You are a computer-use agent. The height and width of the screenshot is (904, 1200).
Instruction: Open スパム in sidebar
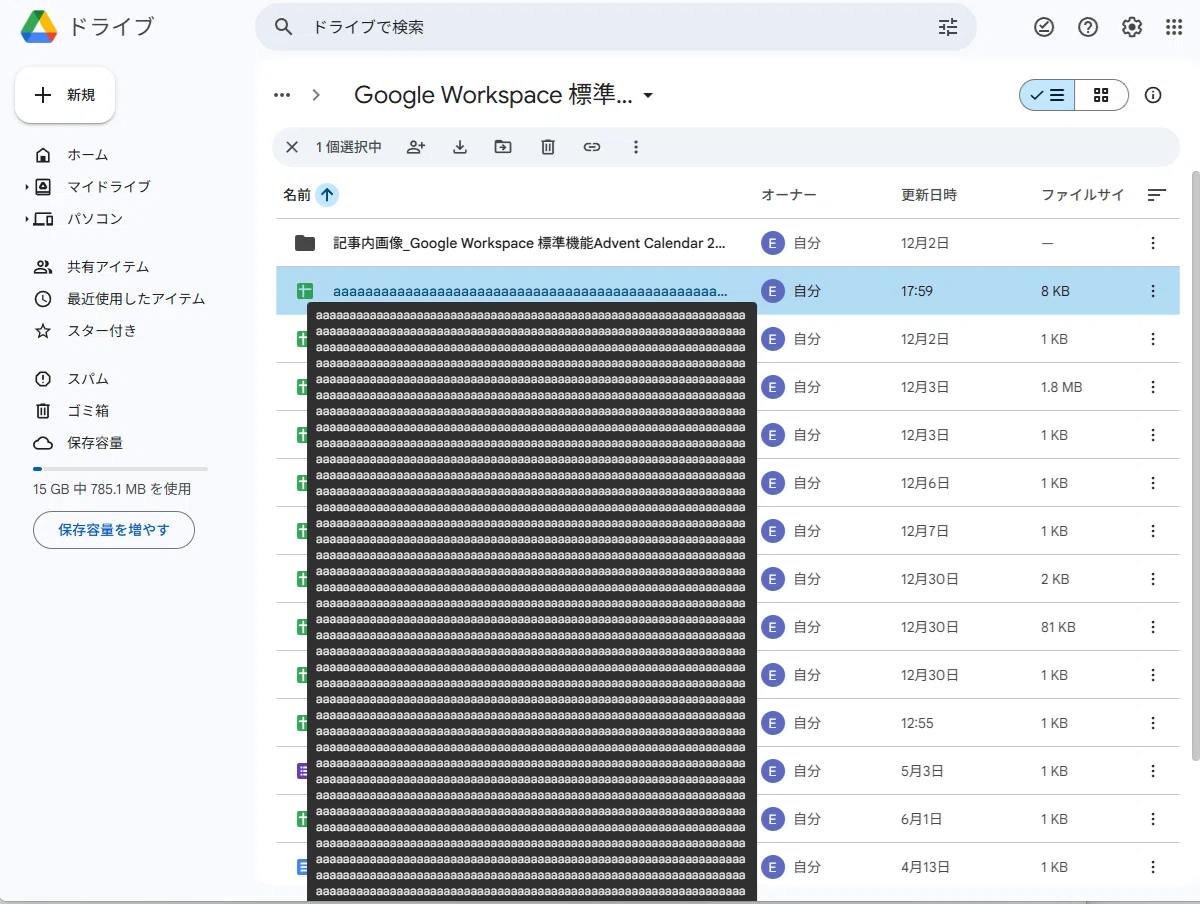tap(88, 379)
